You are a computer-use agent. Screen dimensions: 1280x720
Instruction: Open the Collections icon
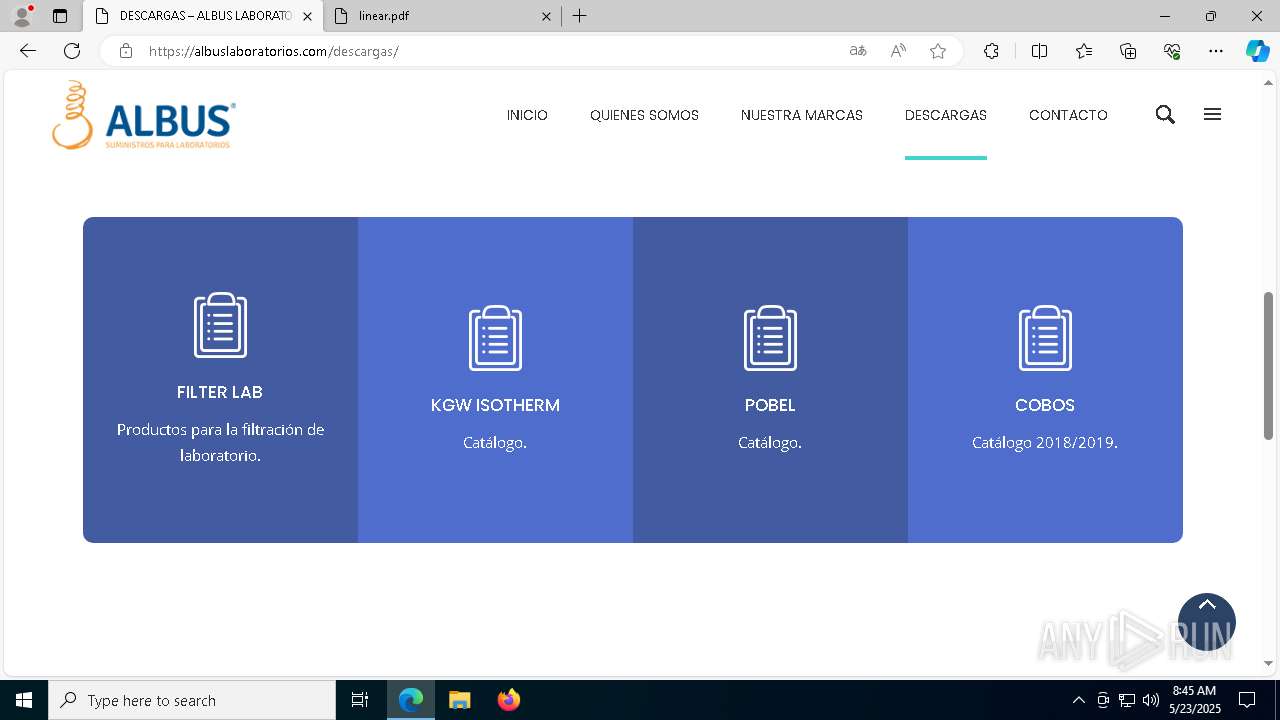coord(1128,51)
